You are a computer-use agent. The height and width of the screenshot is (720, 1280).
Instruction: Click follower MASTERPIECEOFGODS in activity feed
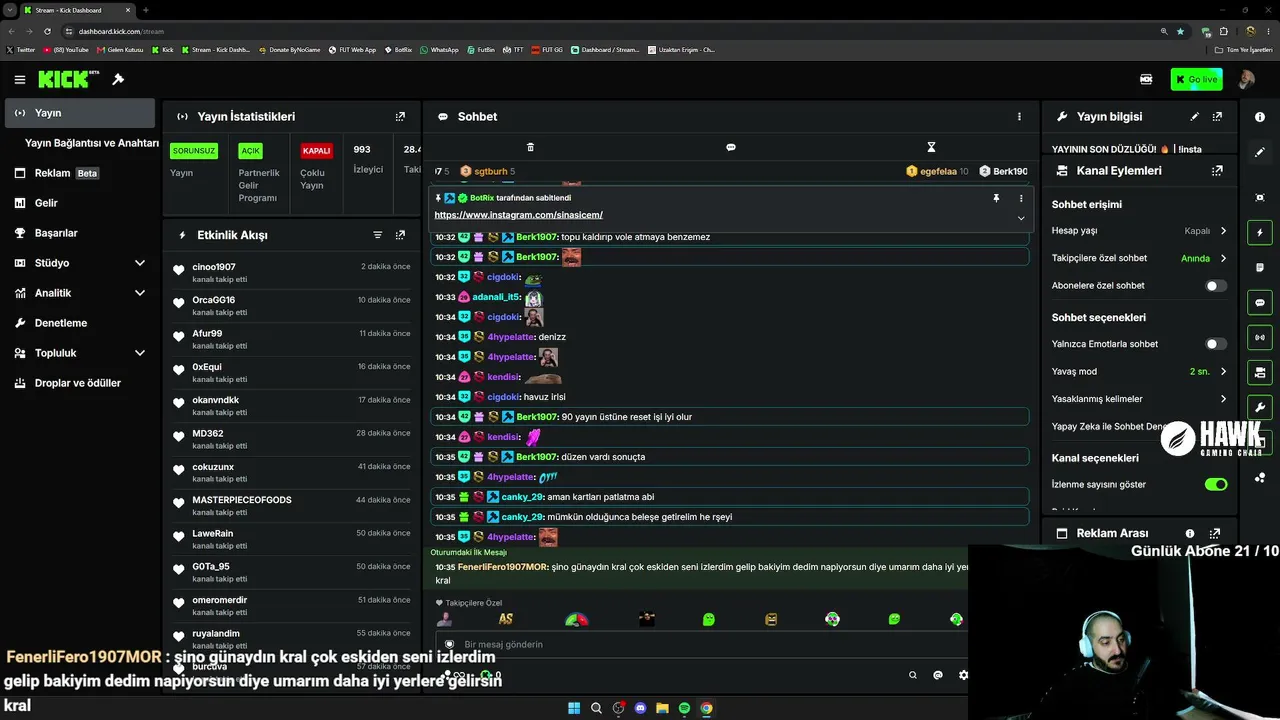click(242, 500)
